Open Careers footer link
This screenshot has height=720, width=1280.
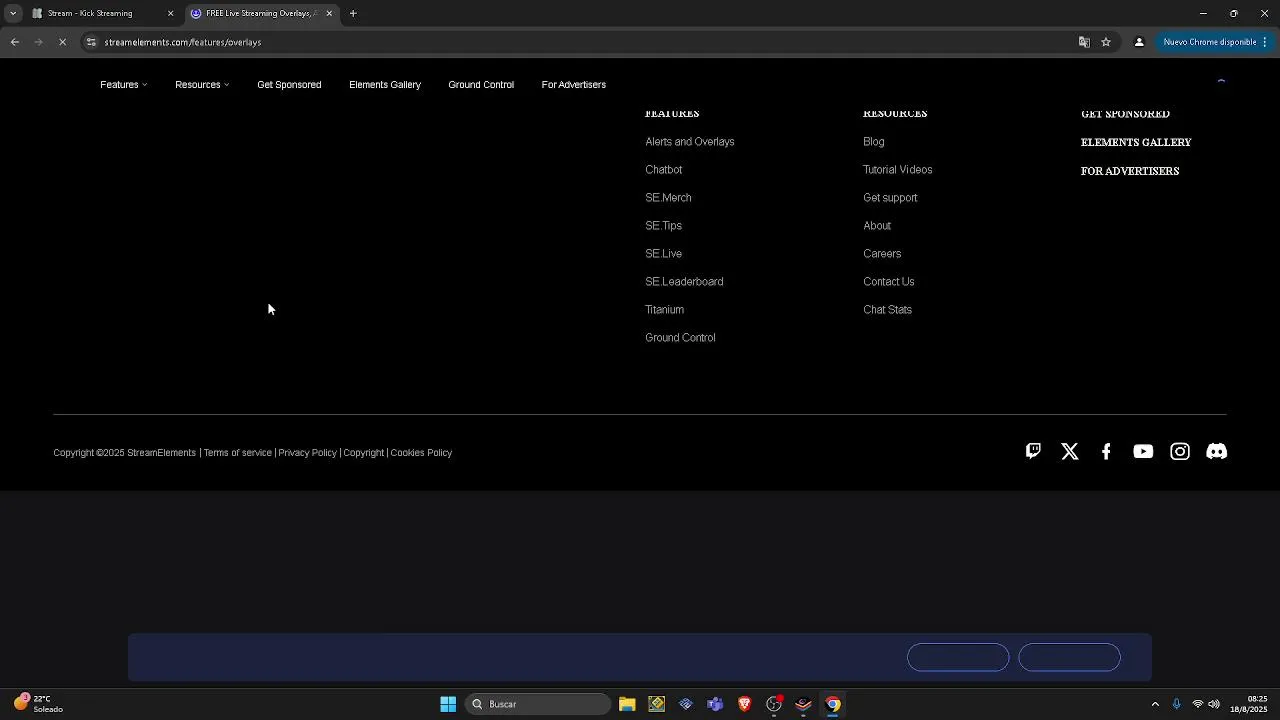click(x=882, y=254)
